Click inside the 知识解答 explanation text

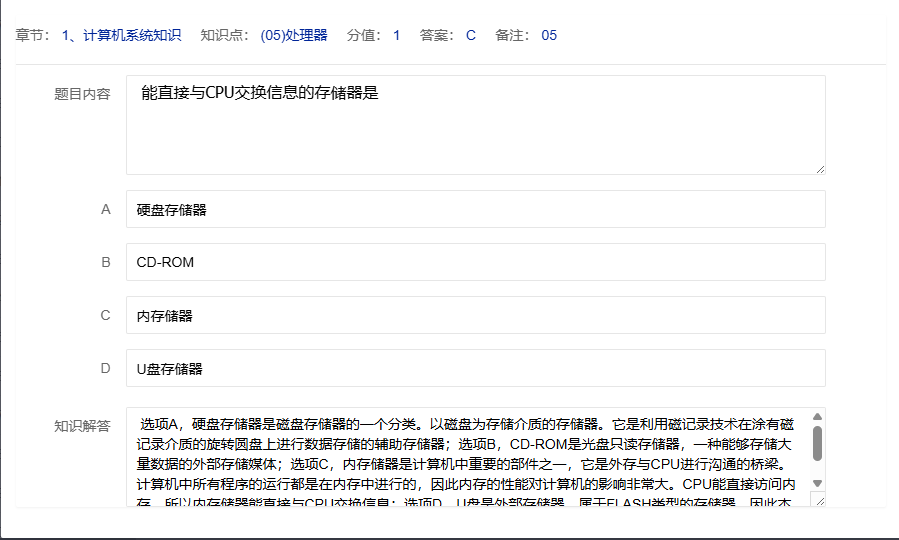tap(465, 455)
